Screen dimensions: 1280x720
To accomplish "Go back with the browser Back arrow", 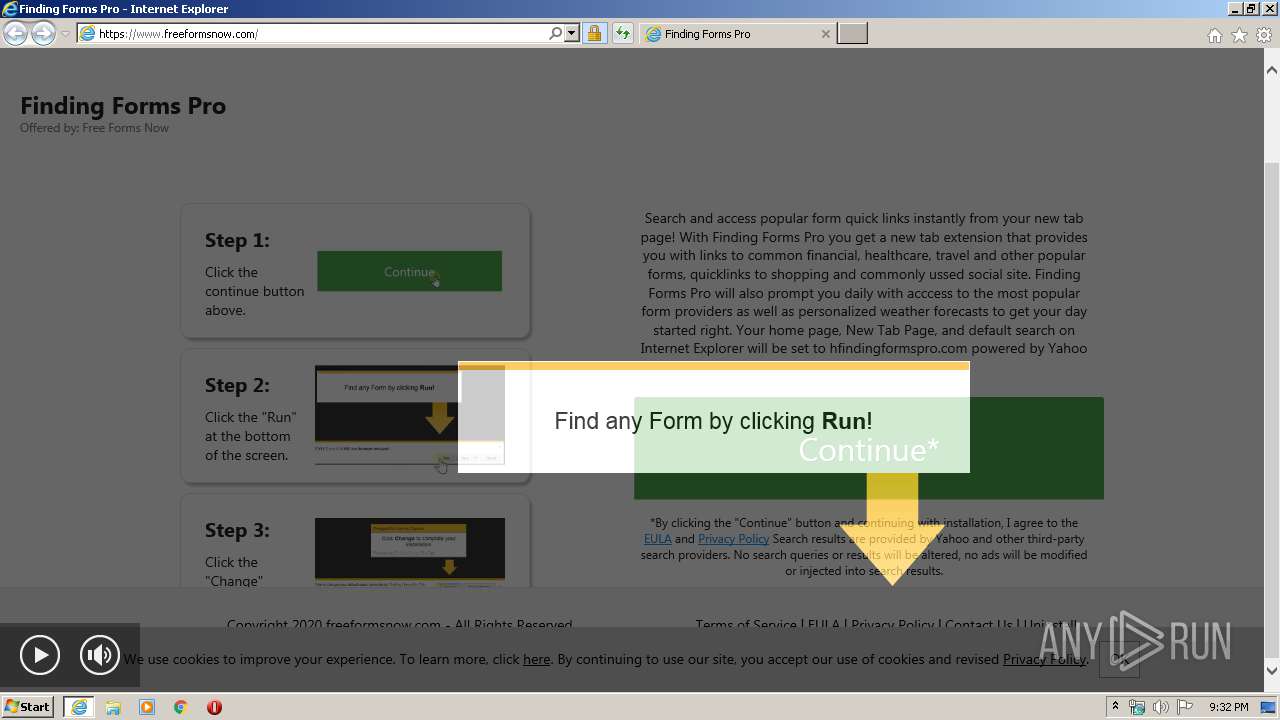I will 15,34.
